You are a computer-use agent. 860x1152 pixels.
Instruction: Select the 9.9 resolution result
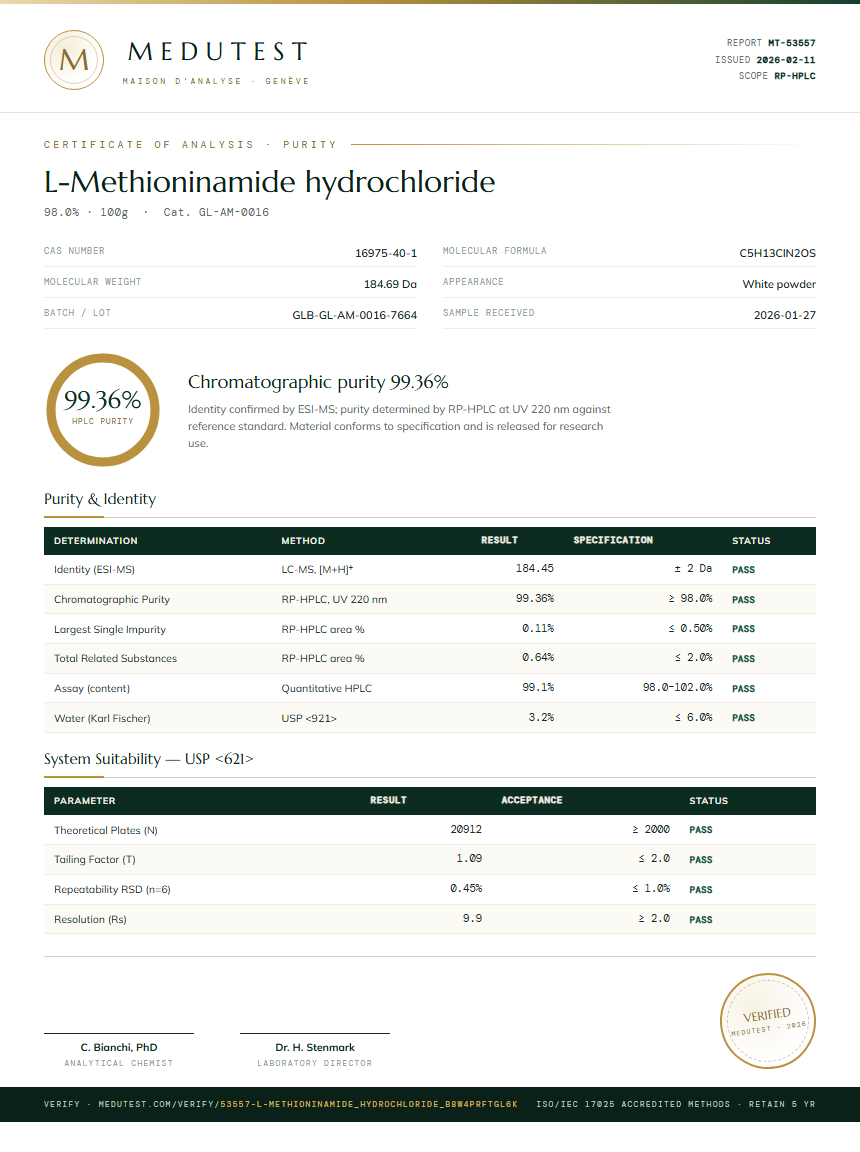[472, 918]
